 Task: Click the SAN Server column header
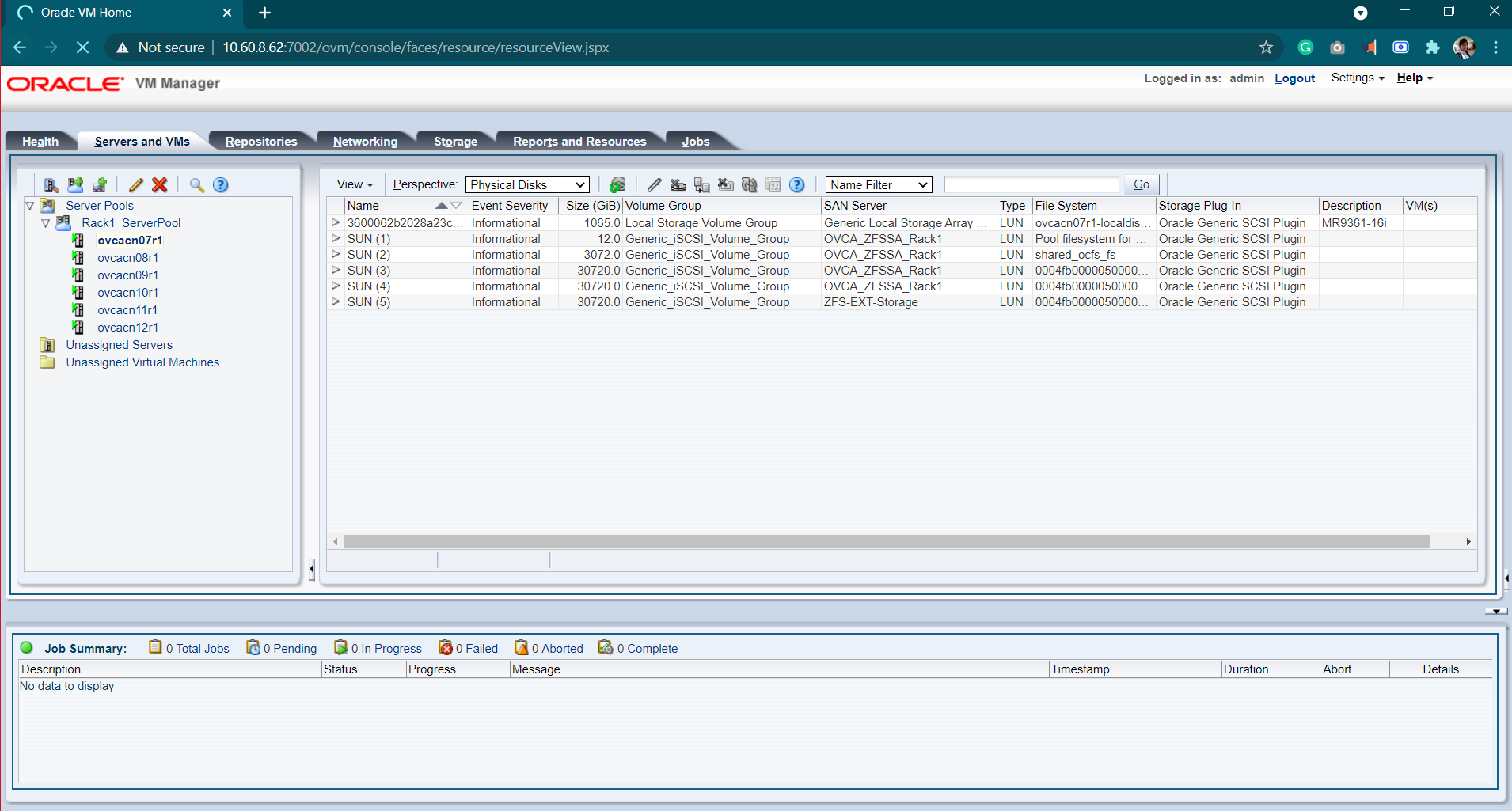(x=909, y=206)
